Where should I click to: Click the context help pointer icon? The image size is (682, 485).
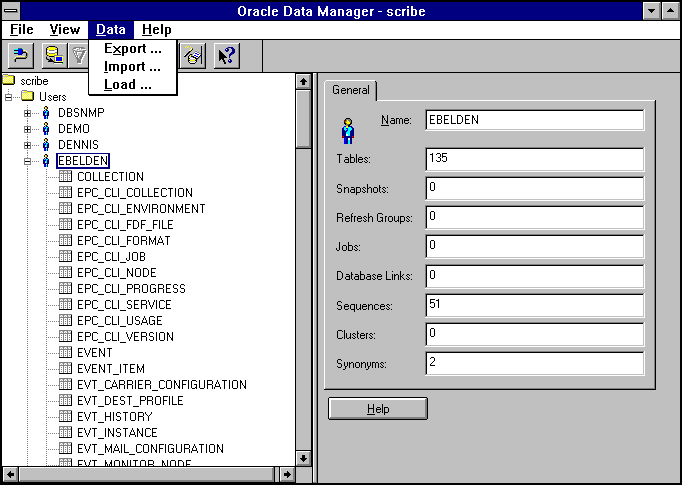(226, 55)
